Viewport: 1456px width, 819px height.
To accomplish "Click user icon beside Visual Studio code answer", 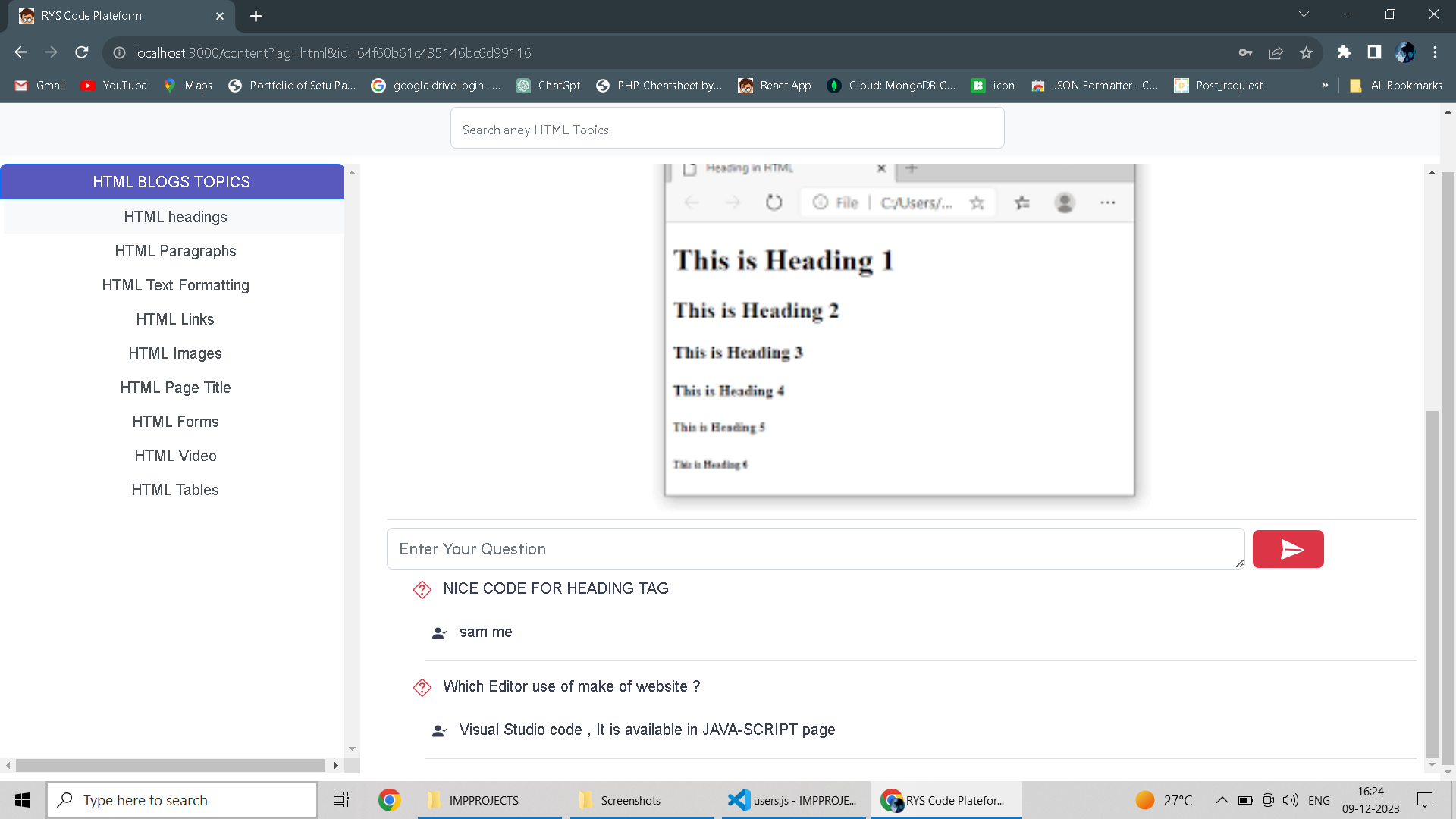I will pyautogui.click(x=439, y=731).
